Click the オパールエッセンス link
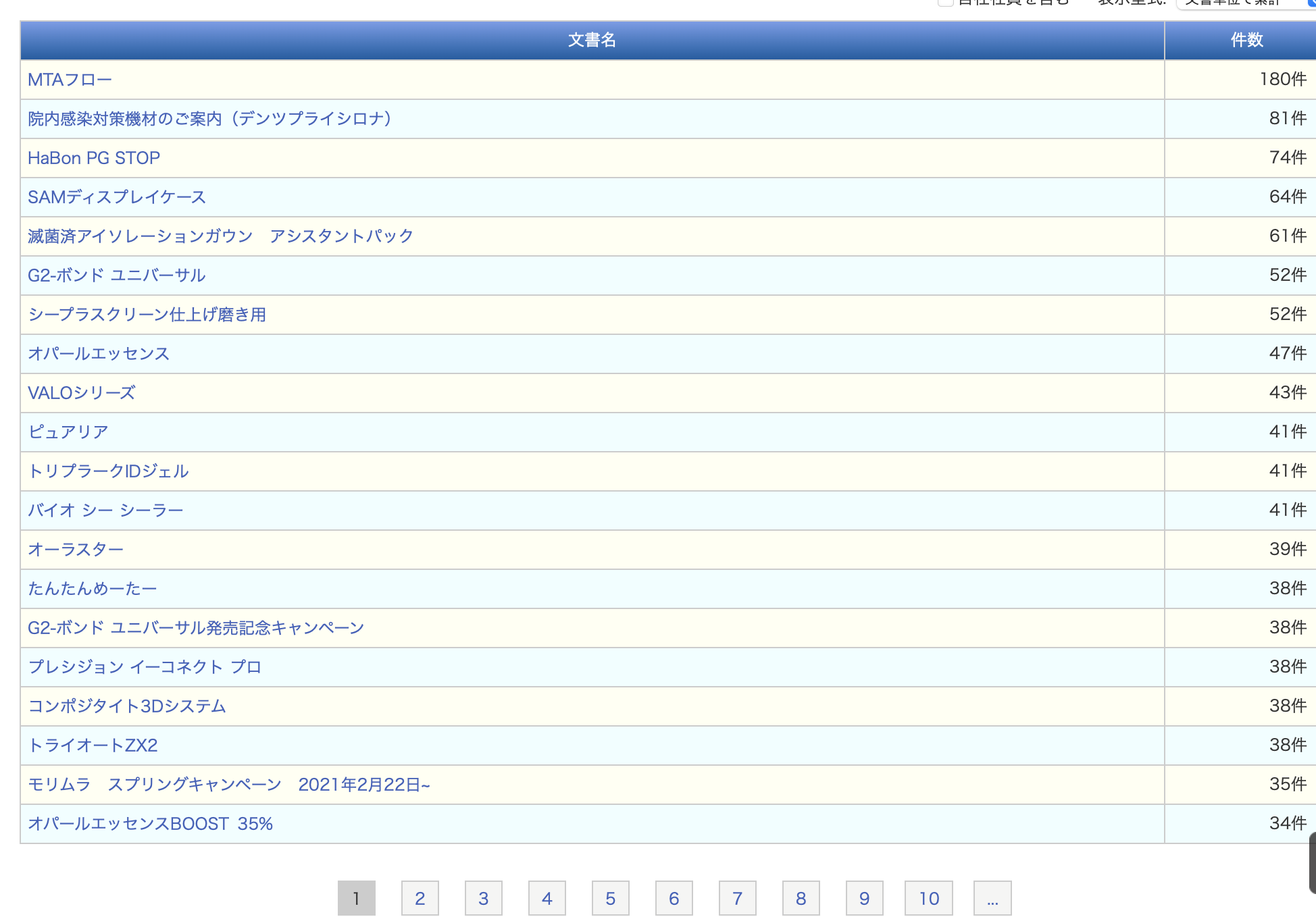 point(99,354)
